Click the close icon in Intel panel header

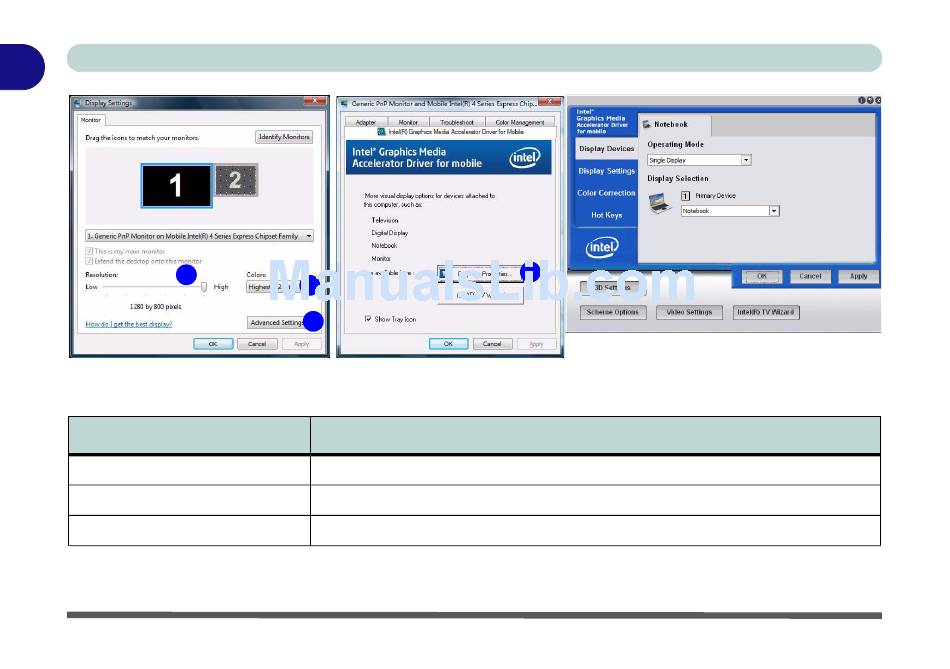(878, 101)
